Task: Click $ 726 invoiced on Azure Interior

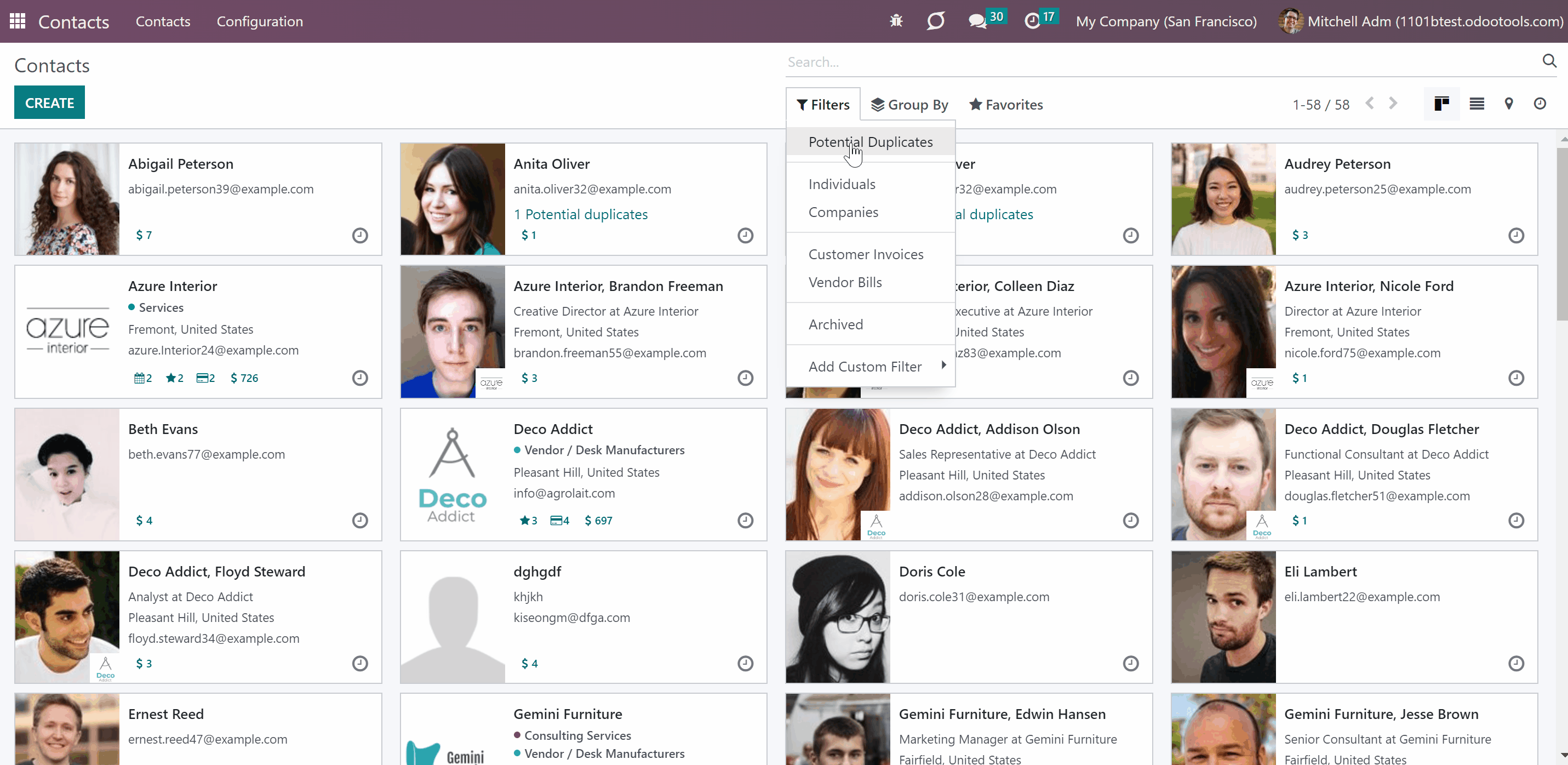Action: [x=244, y=378]
